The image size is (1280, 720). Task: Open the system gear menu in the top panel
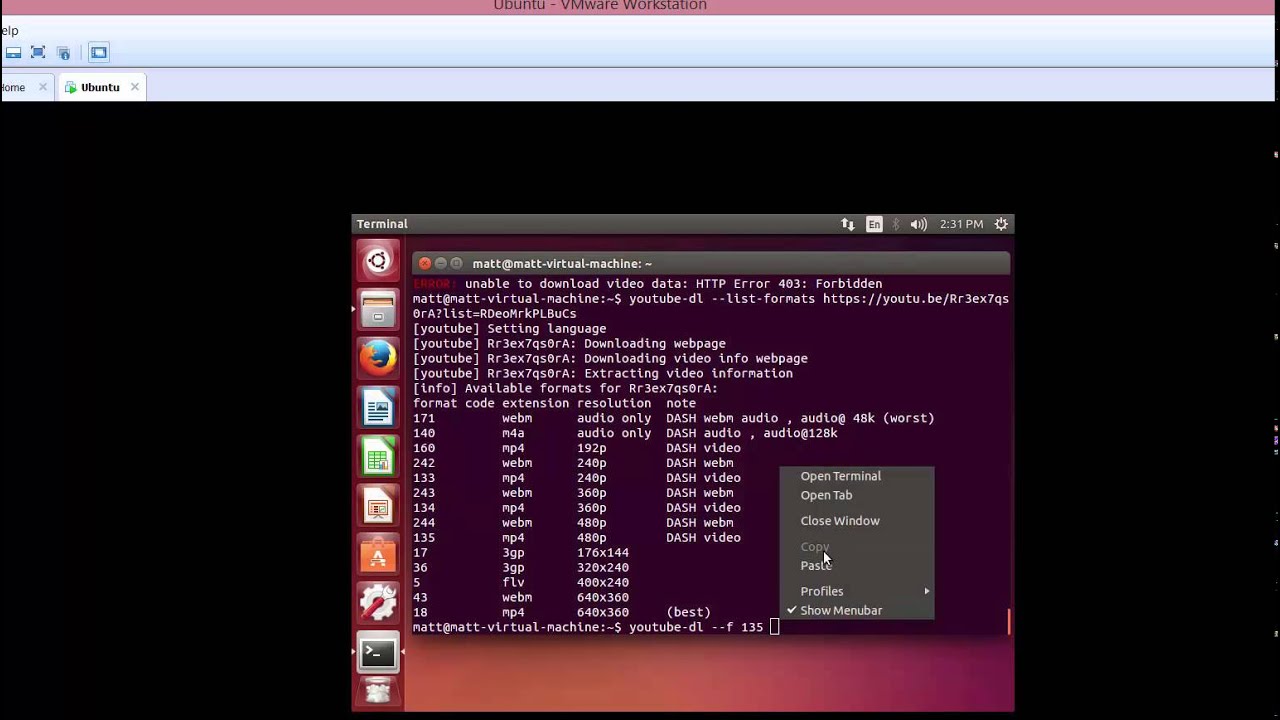(1001, 224)
